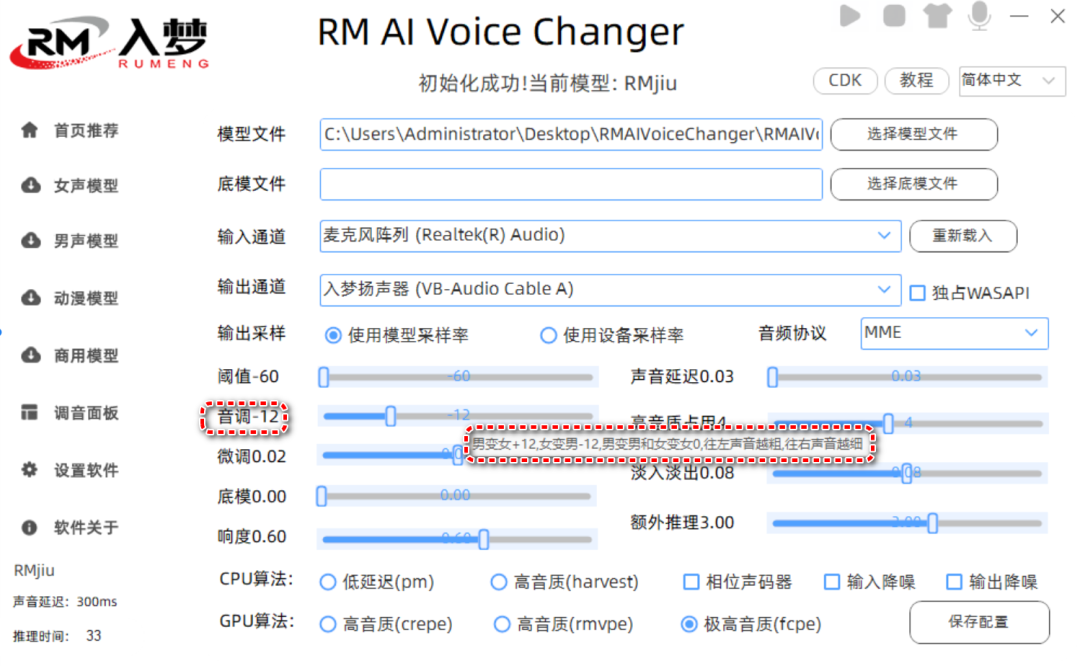Image resolution: width=1080 pixels, height=666 pixels.
Task: Enable the 独占WASAPI checkbox
Action: pyautogui.click(x=917, y=293)
